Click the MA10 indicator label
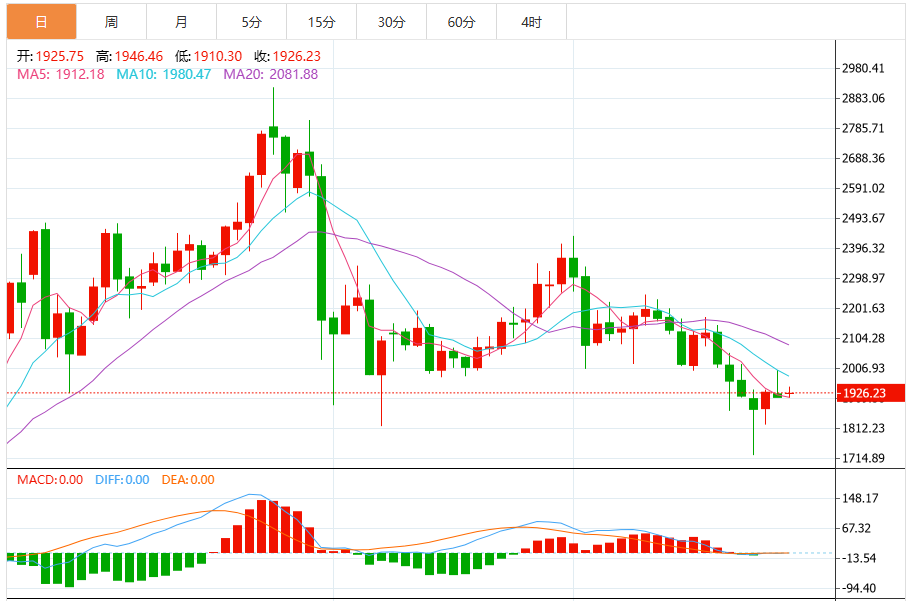This screenshot has width=909, height=601. 163,74
